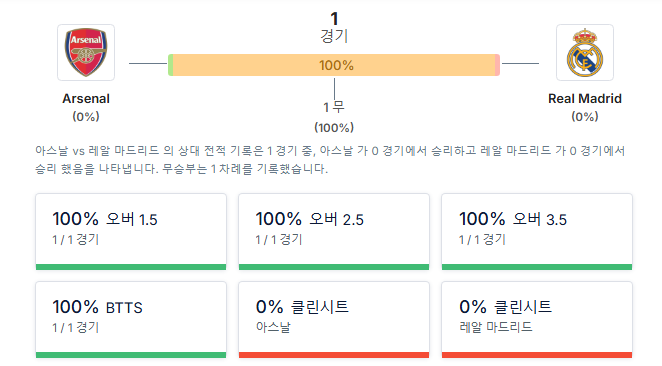Open the Arsenal team name link
The height and width of the screenshot is (366, 662).
86,98
